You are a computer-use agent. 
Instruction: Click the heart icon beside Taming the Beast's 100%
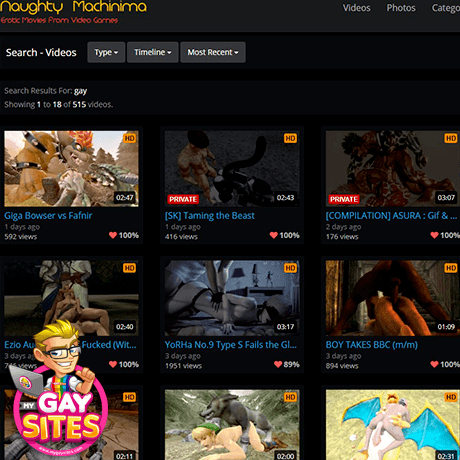click(274, 235)
